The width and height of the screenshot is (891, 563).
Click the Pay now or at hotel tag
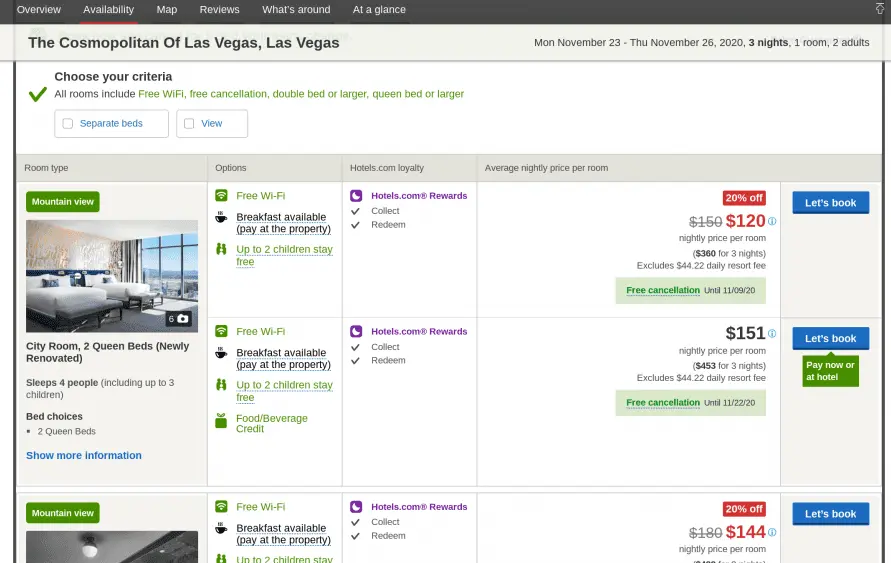[830, 371]
